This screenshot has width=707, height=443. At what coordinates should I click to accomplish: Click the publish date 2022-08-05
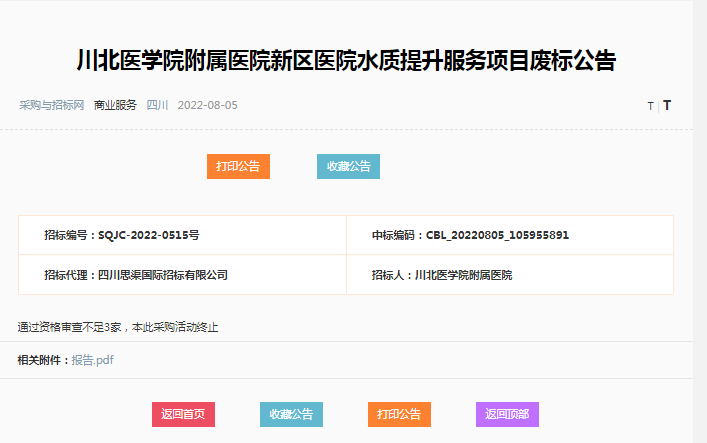(x=207, y=105)
